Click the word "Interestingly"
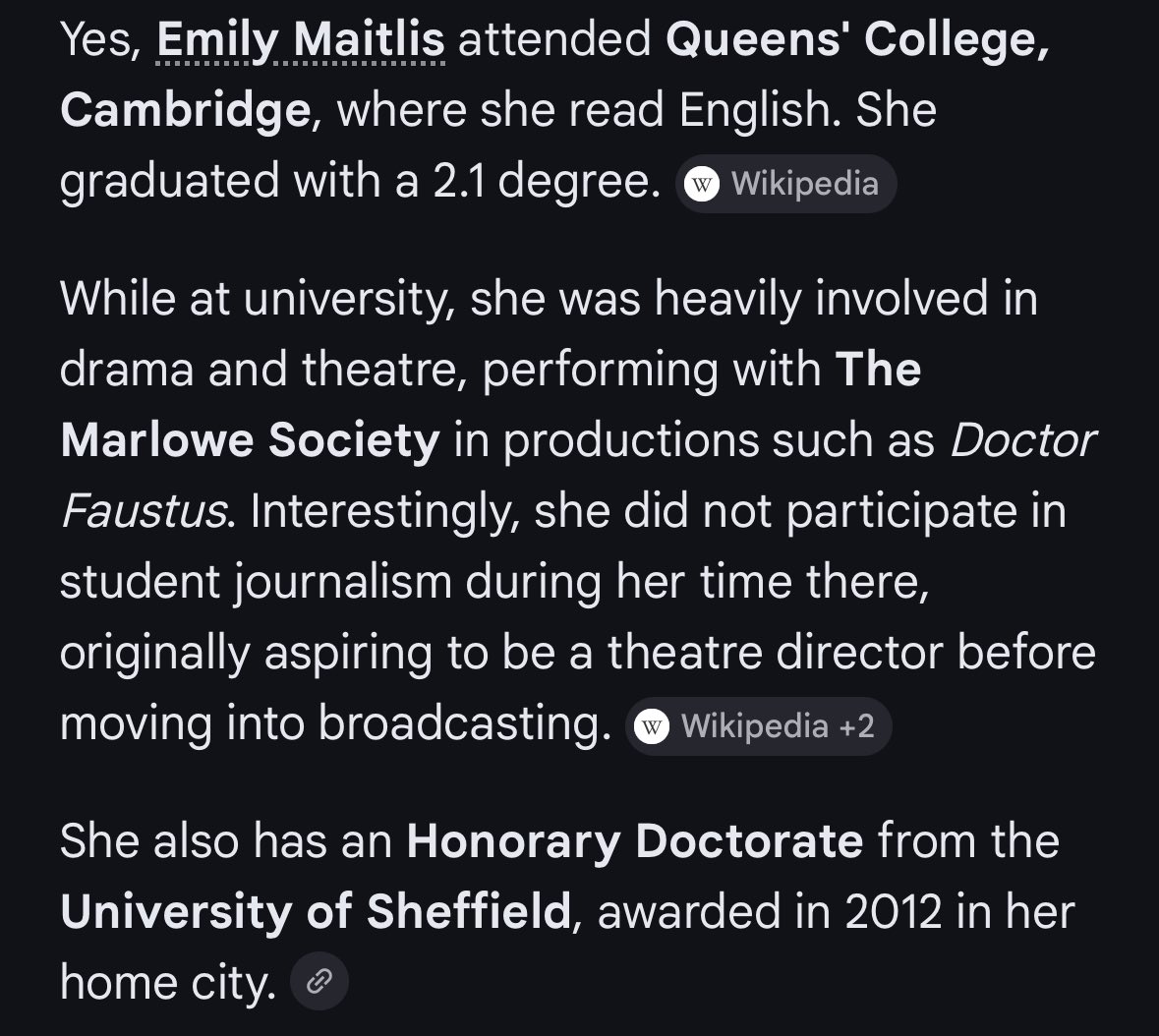Screen dimensions: 1159x1036 (x=385, y=512)
